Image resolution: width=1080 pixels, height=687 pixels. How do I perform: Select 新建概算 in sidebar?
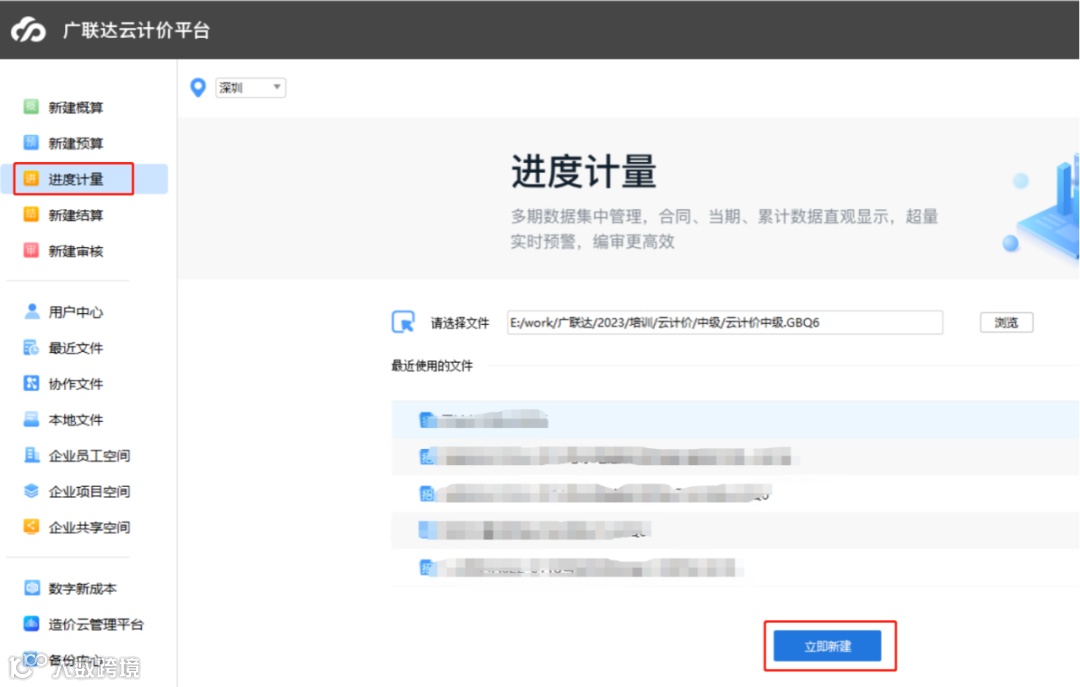(x=76, y=107)
